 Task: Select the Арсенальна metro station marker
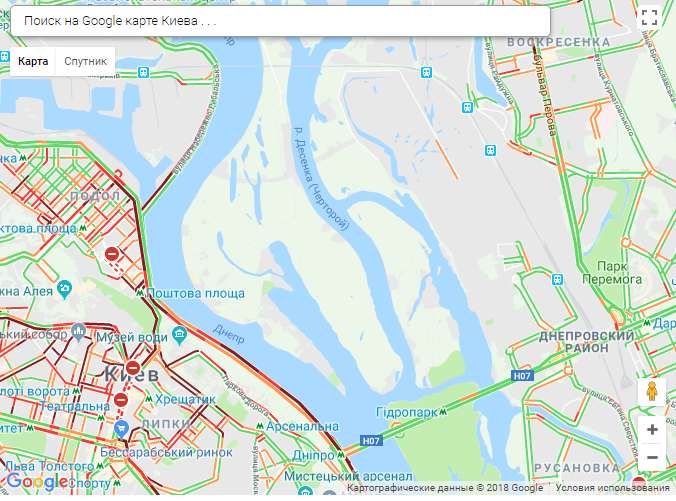[260, 426]
